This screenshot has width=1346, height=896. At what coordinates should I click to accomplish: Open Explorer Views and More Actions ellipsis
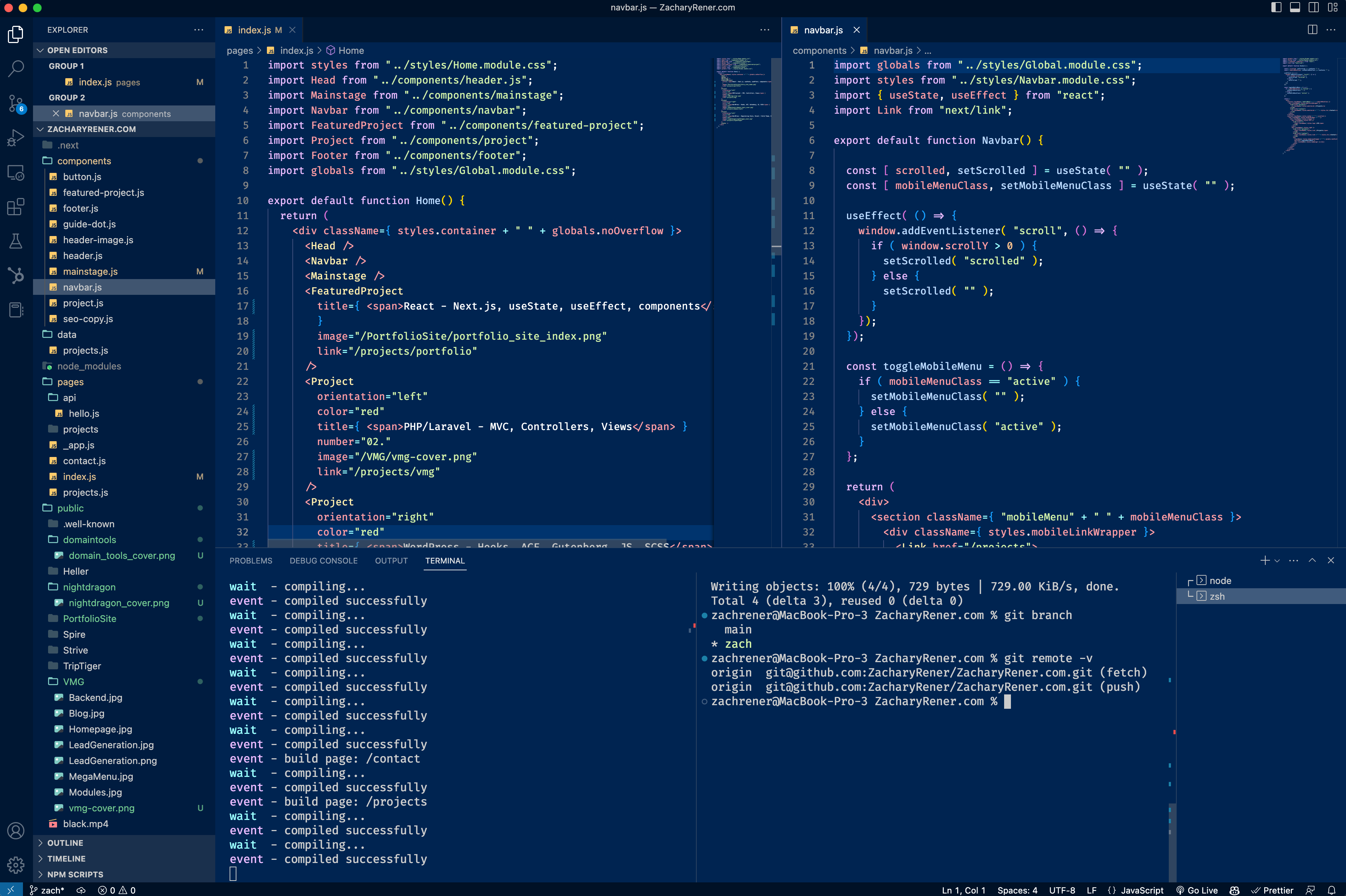click(199, 30)
